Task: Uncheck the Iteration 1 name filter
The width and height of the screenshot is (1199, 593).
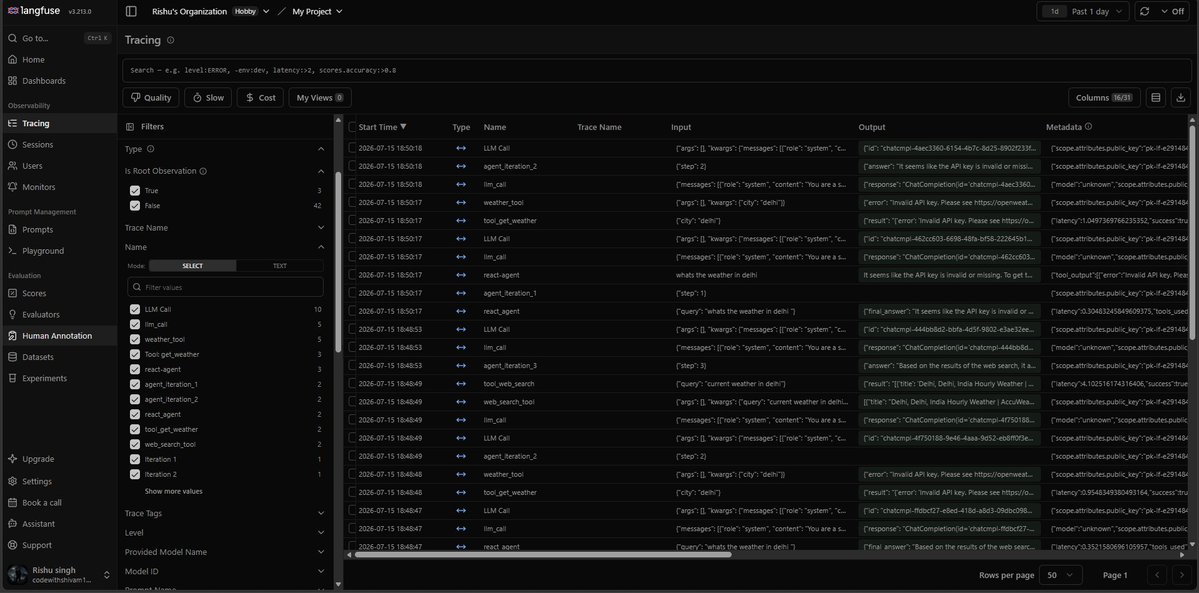Action: tap(135, 460)
